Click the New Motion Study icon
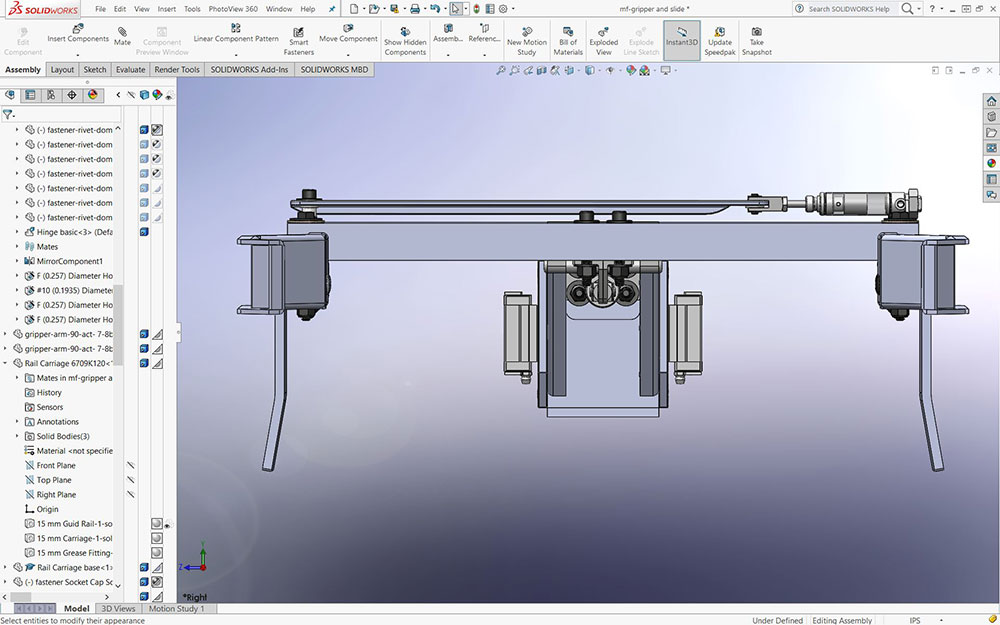 click(x=527, y=32)
